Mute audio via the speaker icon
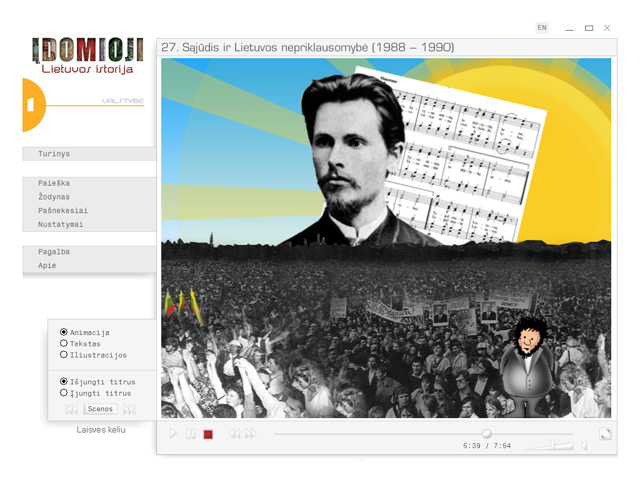This screenshot has height=480, width=640. (x=584, y=445)
